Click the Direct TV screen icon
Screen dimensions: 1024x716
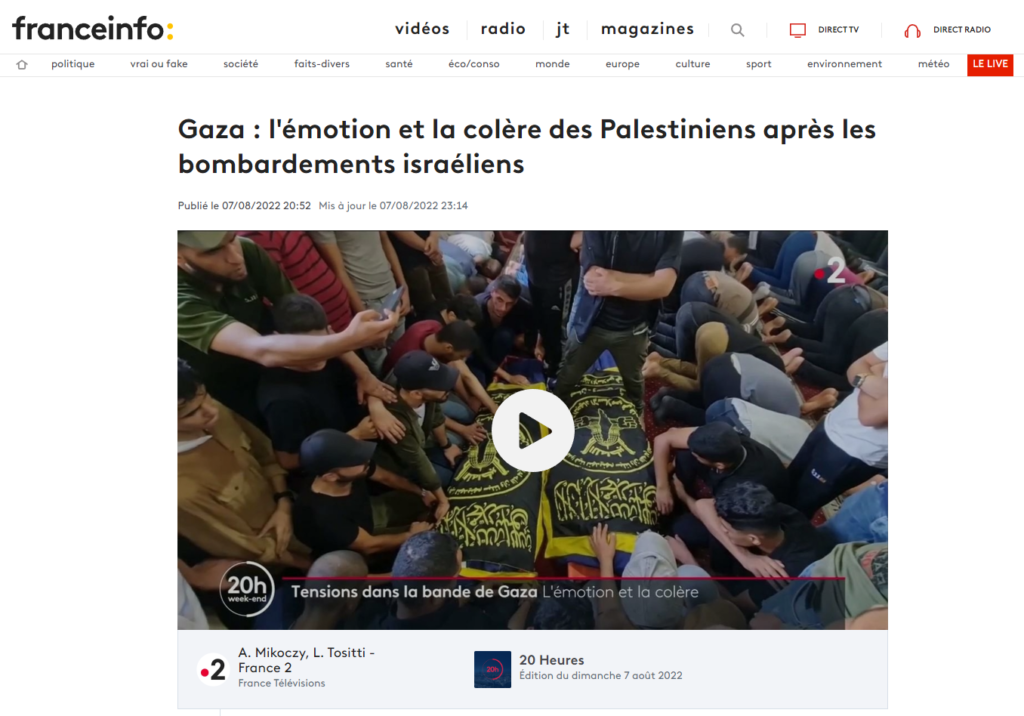pos(797,30)
